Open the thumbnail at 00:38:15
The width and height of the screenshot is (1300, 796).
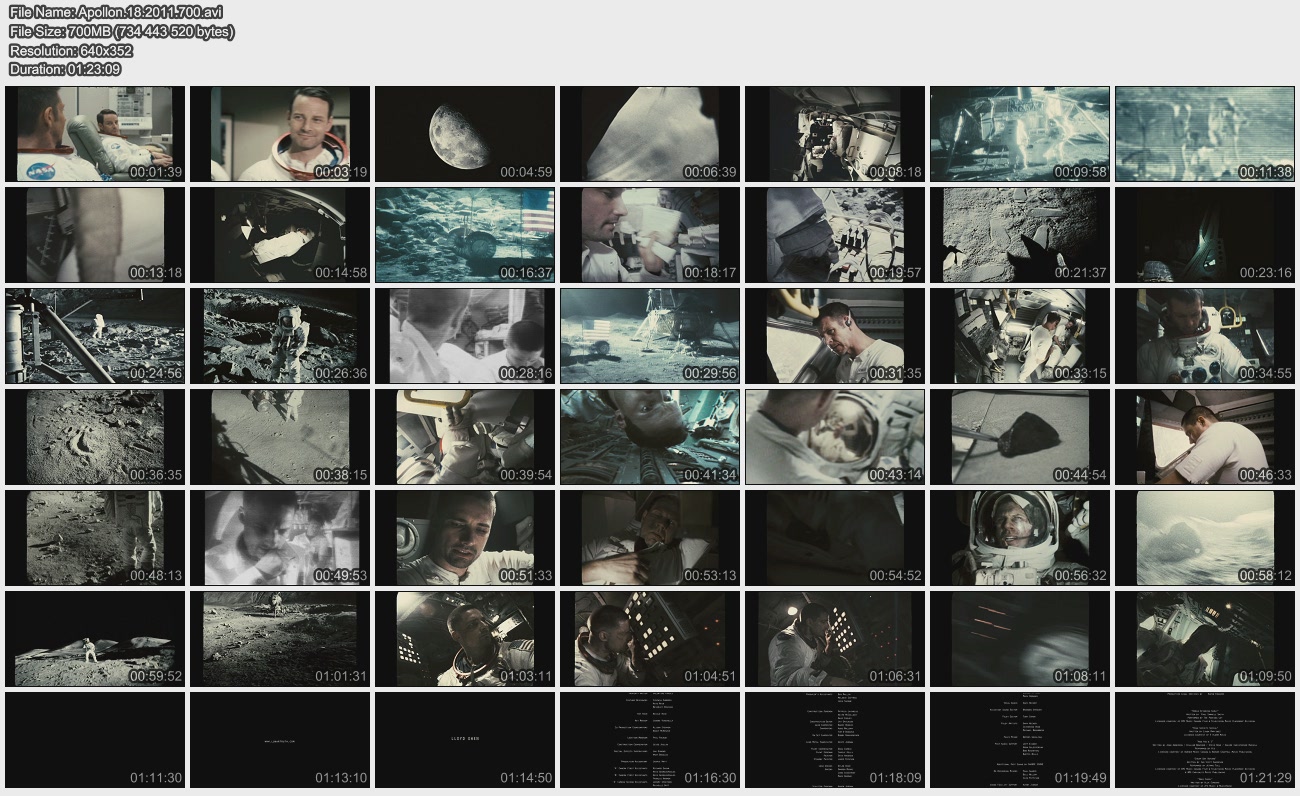(x=280, y=437)
